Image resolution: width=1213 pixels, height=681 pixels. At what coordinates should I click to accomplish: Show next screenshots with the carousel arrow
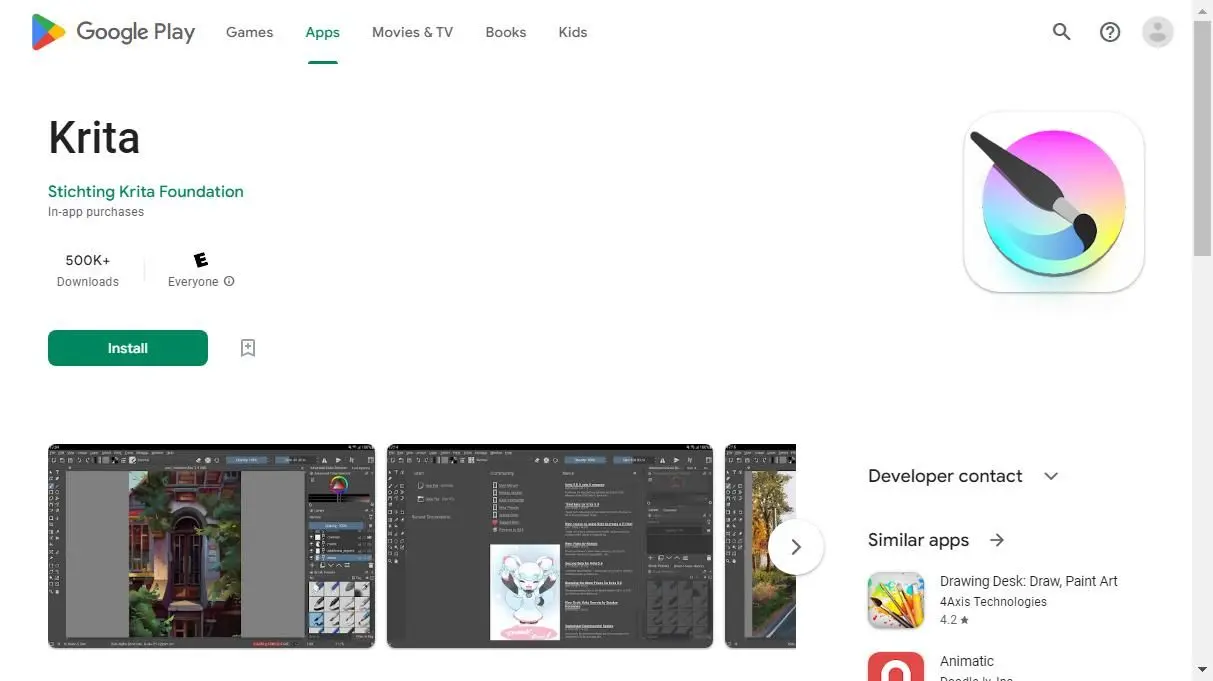point(796,546)
